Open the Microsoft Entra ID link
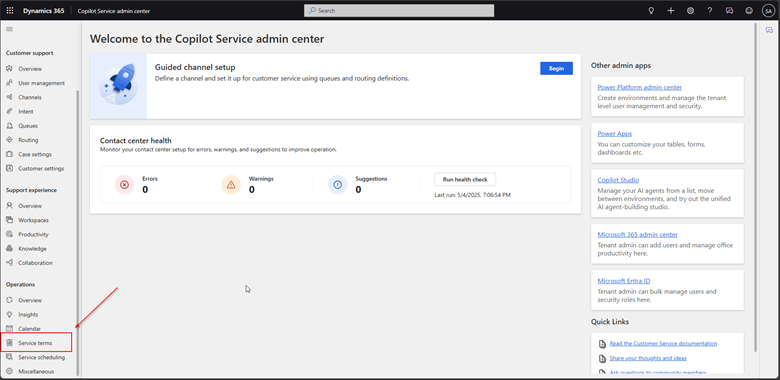 [624, 281]
